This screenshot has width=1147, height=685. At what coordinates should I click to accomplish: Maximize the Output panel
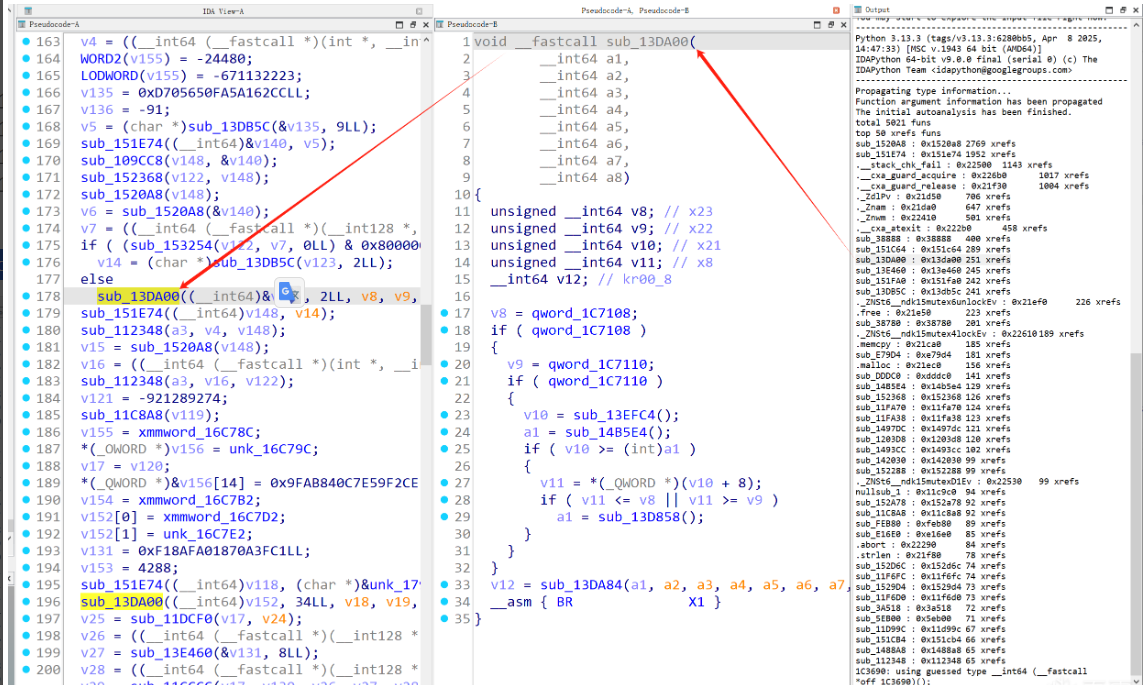point(1110,10)
